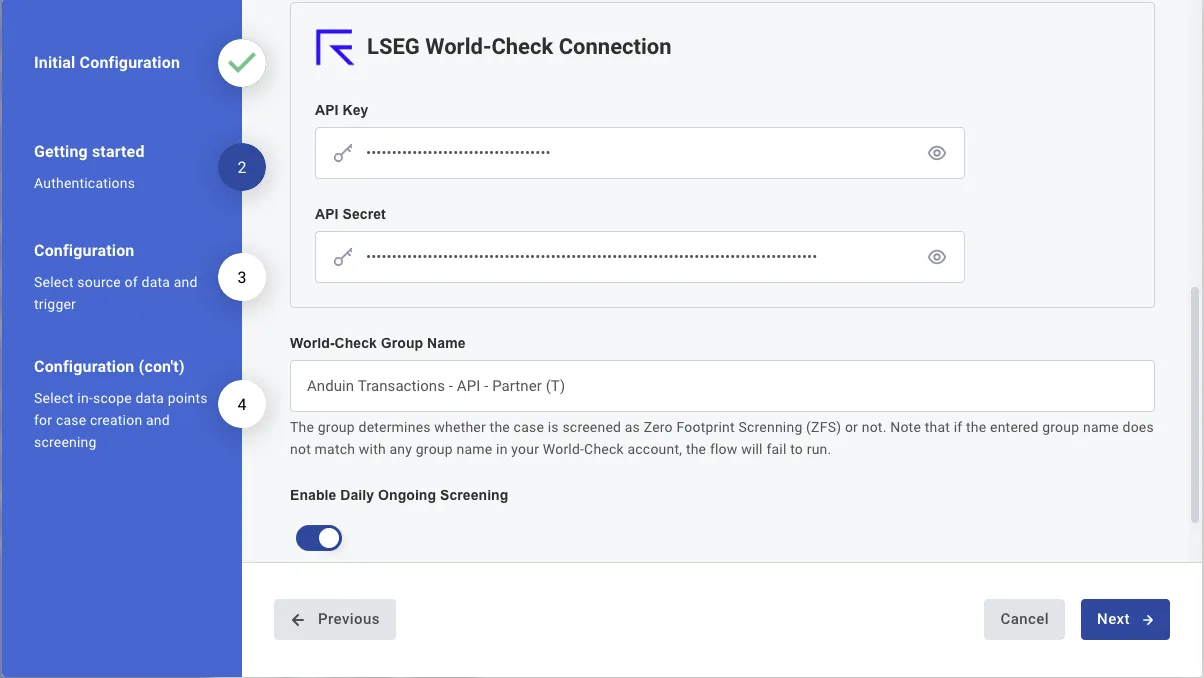Select step 4 circle indicator
The width and height of the screenshot is (1204, 678).
click(242, 405)
